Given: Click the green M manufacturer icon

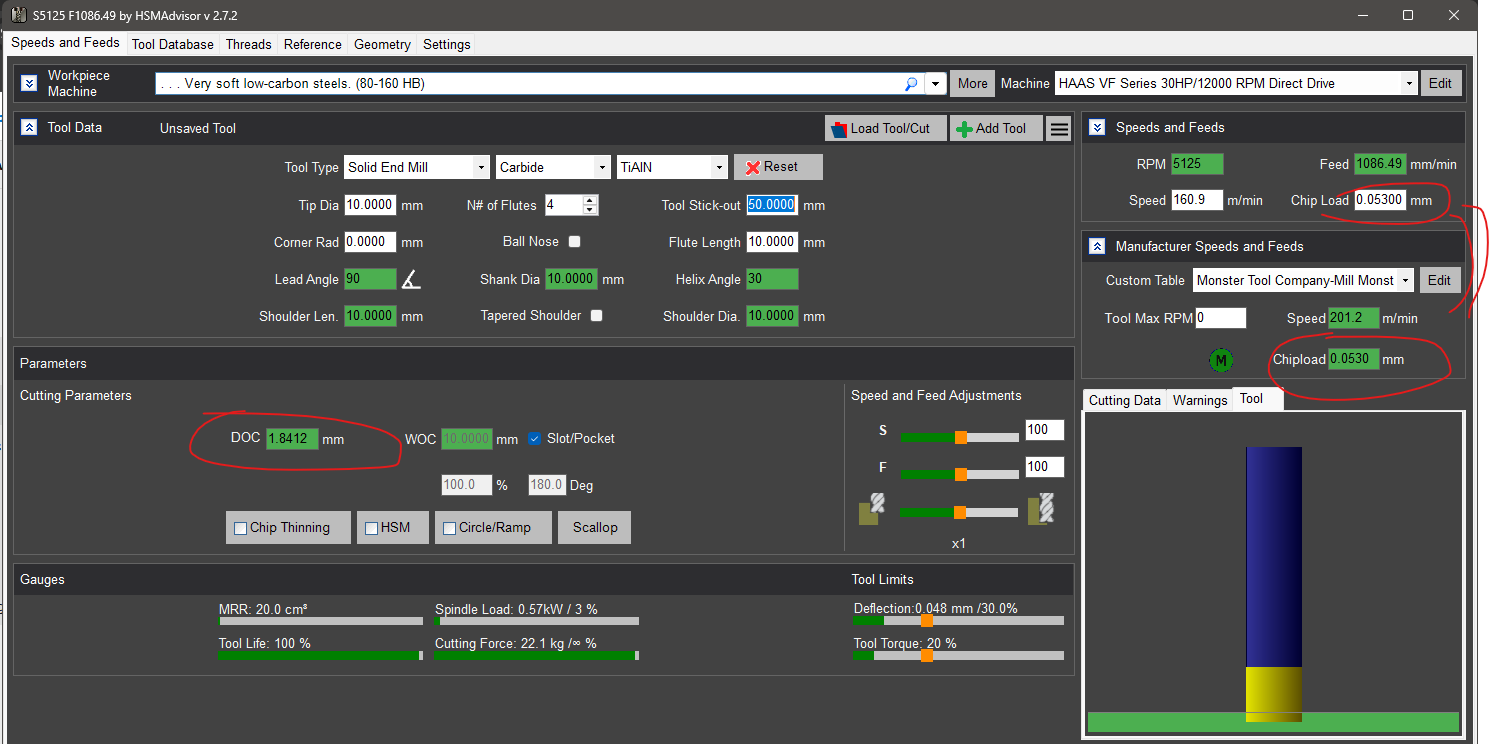Looking at the screenshot, I should [x=1220, y=360].
